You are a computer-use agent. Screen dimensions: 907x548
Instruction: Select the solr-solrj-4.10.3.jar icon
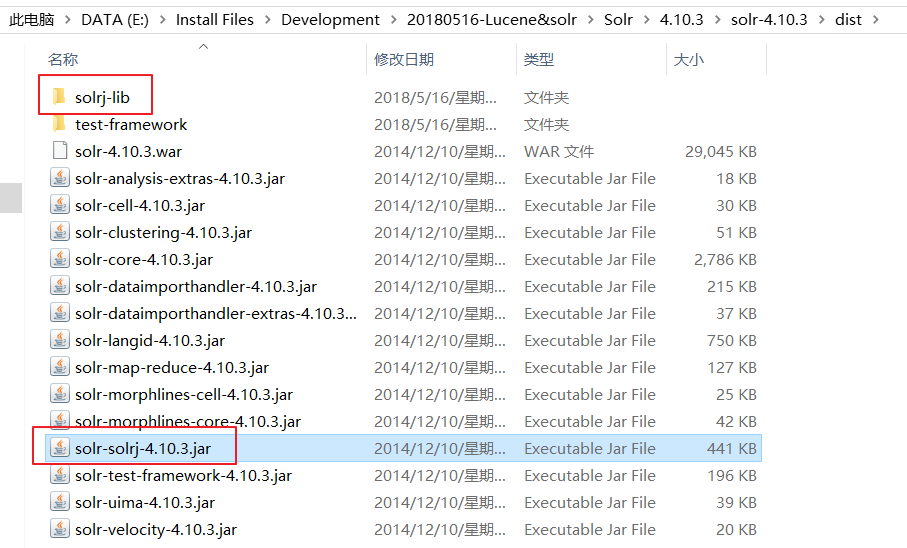pos(60,448)
